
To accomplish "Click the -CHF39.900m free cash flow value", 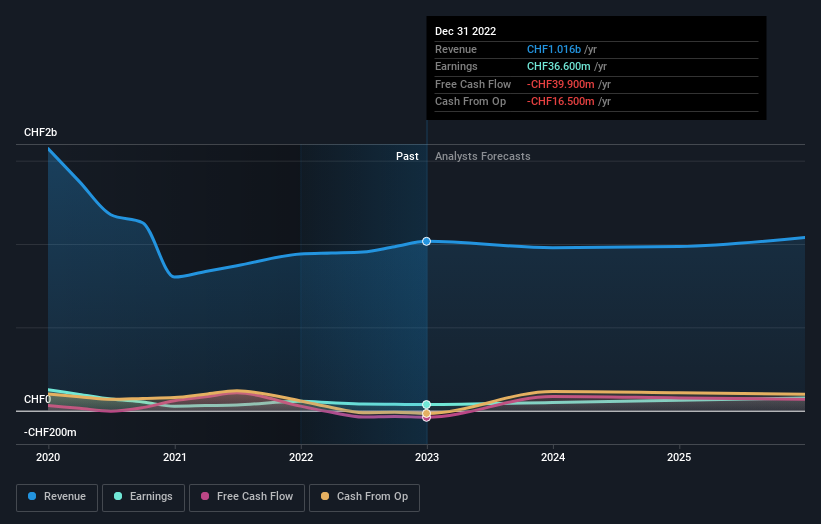I will point(561,84).
